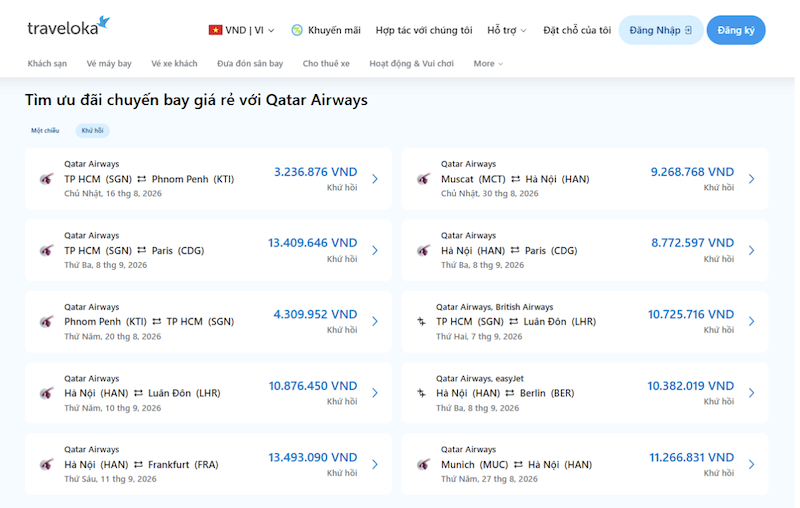Open Phnom Penh–TP HCM deal via chevron
This screenshot has height=508, width=800.
pyautogui.click(x=375, y=321)
